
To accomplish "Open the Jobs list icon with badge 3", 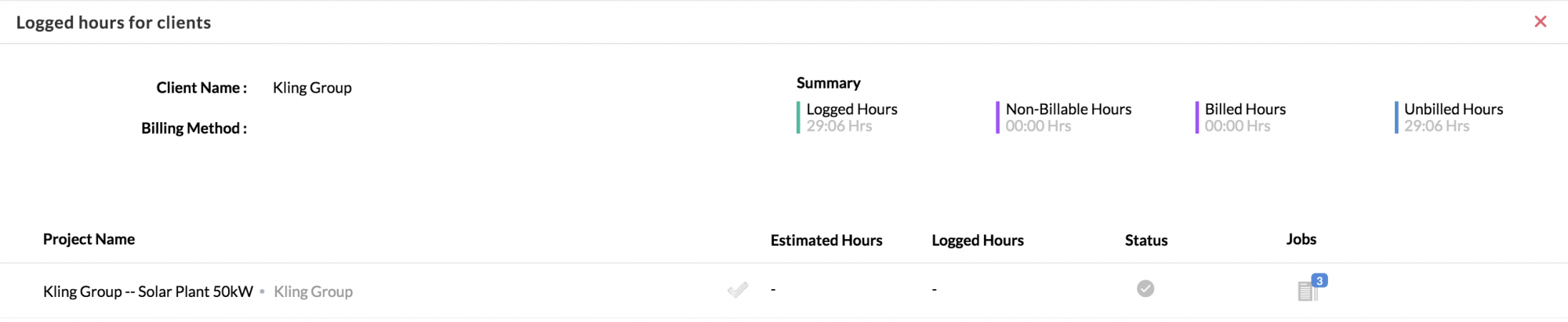I will tap(1307, 291).
